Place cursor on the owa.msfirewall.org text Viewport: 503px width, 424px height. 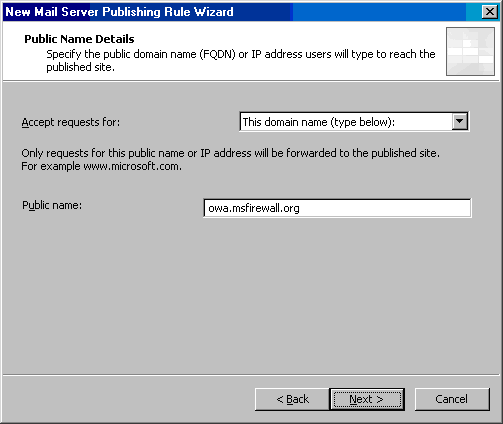[254, 208]
